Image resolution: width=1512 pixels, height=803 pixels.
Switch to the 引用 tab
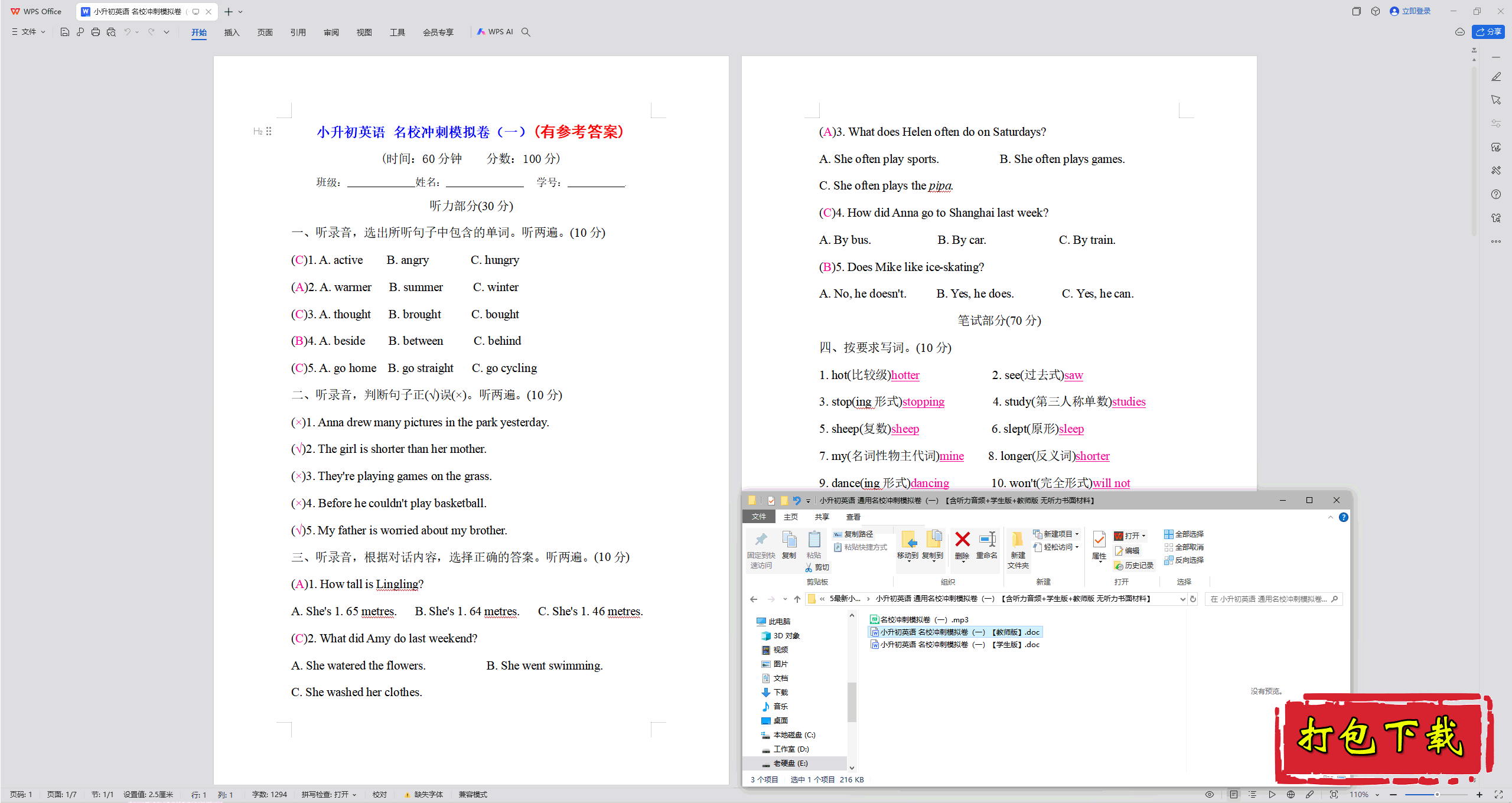point(298,32)
